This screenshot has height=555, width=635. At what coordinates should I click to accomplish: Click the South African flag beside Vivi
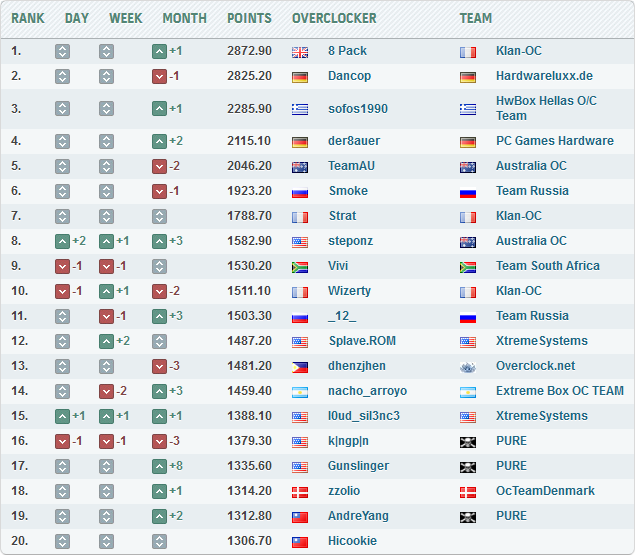pos(300,267)
